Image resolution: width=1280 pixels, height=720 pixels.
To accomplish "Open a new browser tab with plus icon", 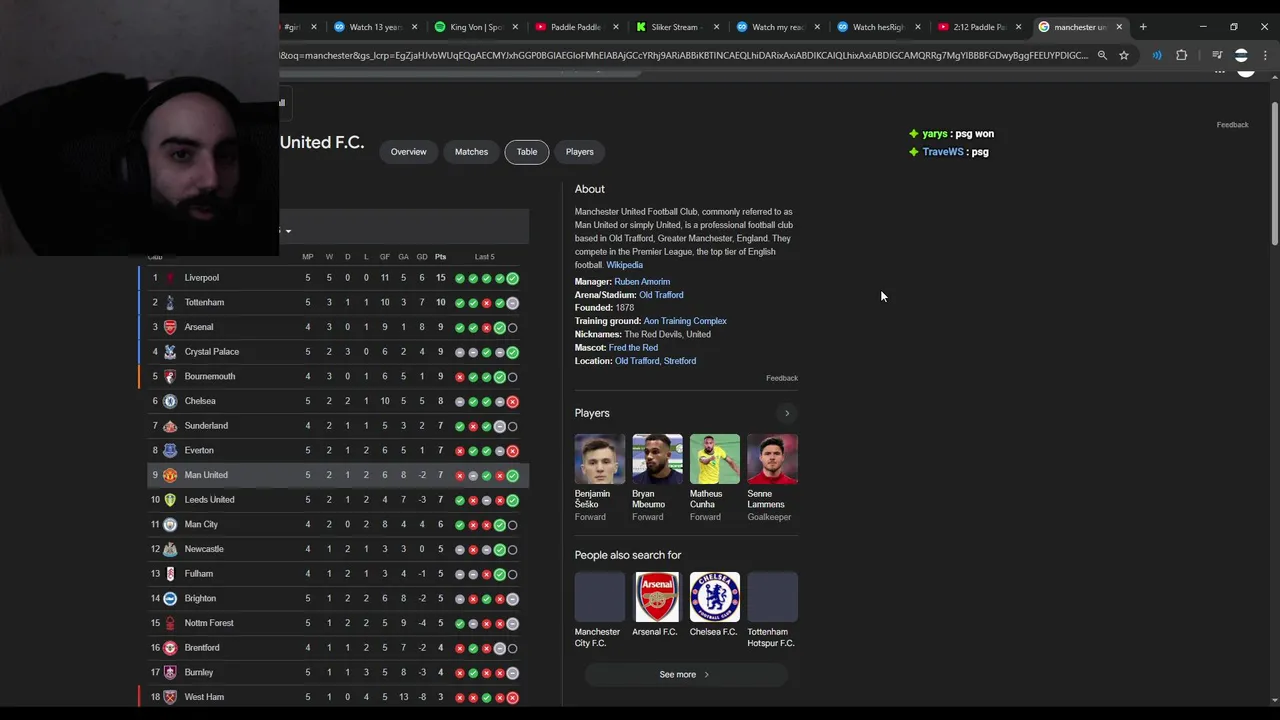I will (x=1143, y=27).
